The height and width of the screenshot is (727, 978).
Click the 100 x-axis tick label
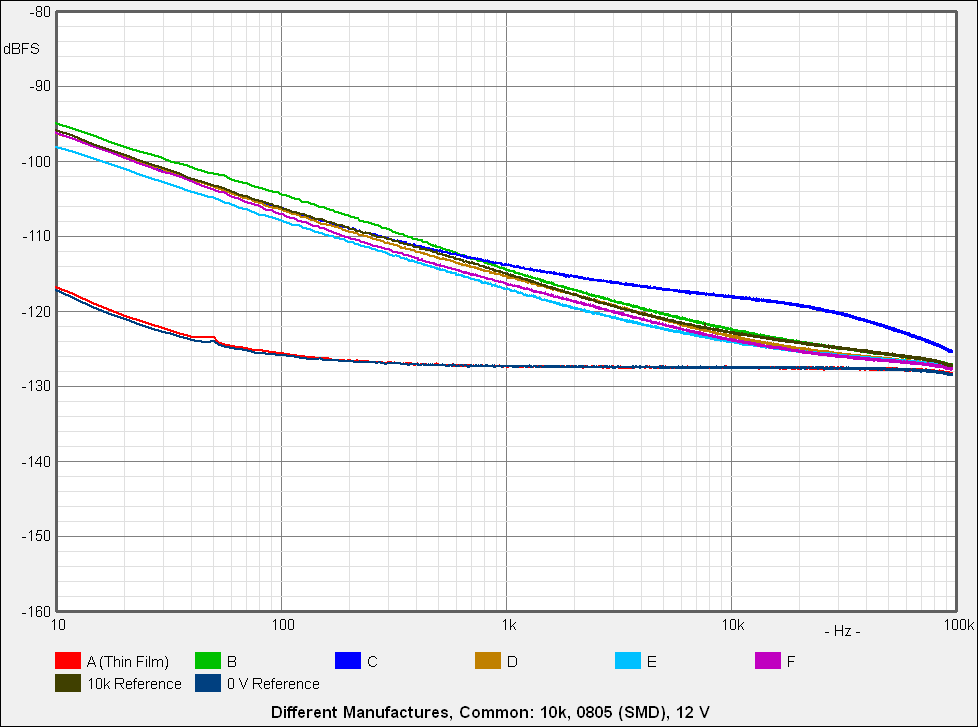[x=283, y=625]
